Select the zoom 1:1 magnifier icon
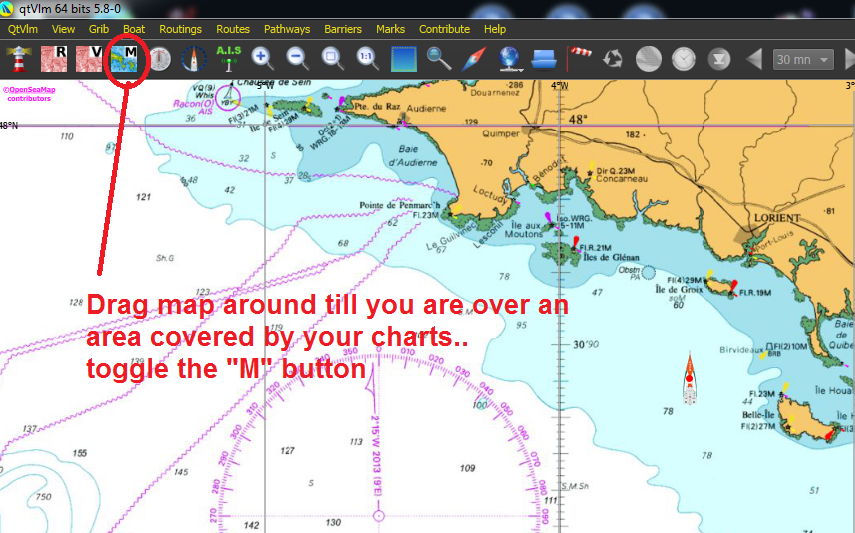 point(367,58)
